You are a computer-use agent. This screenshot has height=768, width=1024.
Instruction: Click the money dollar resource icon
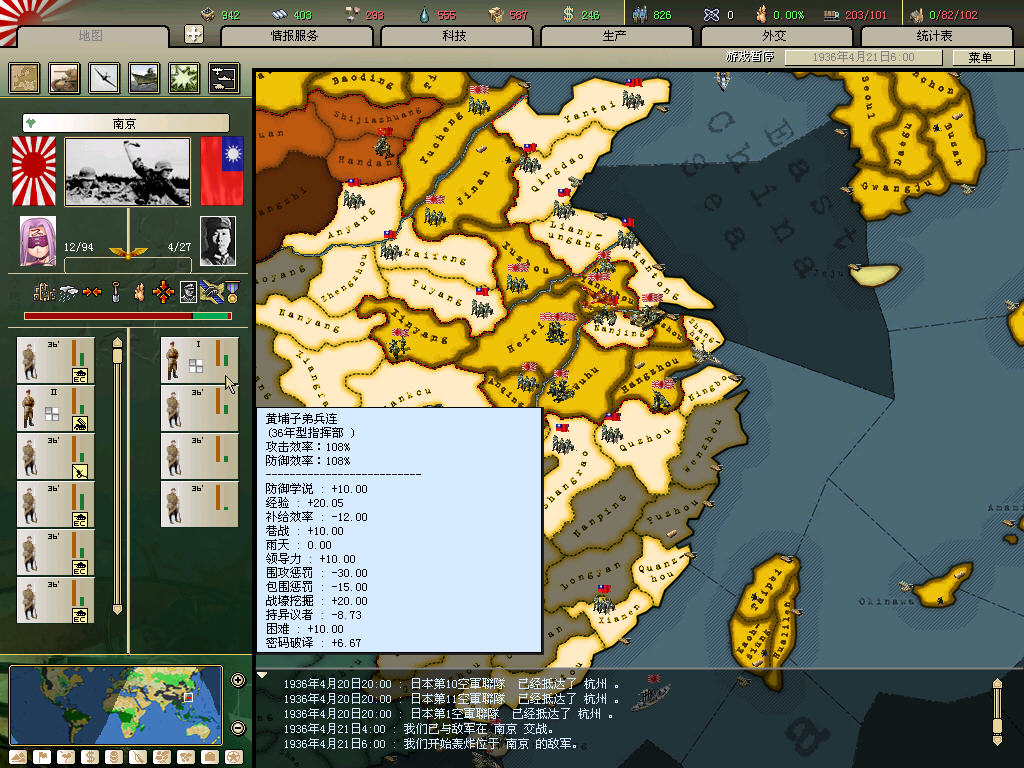(569, 14)
